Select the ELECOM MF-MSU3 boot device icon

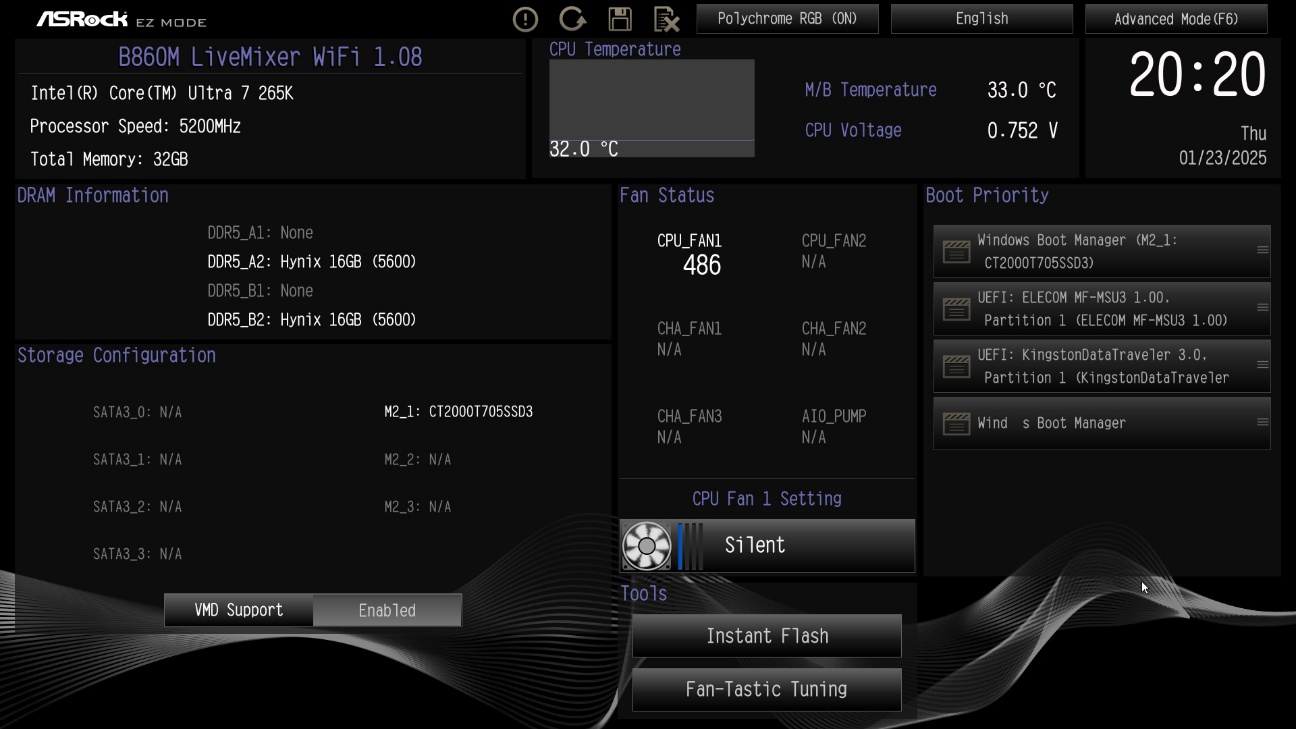(x=956, y=309)
